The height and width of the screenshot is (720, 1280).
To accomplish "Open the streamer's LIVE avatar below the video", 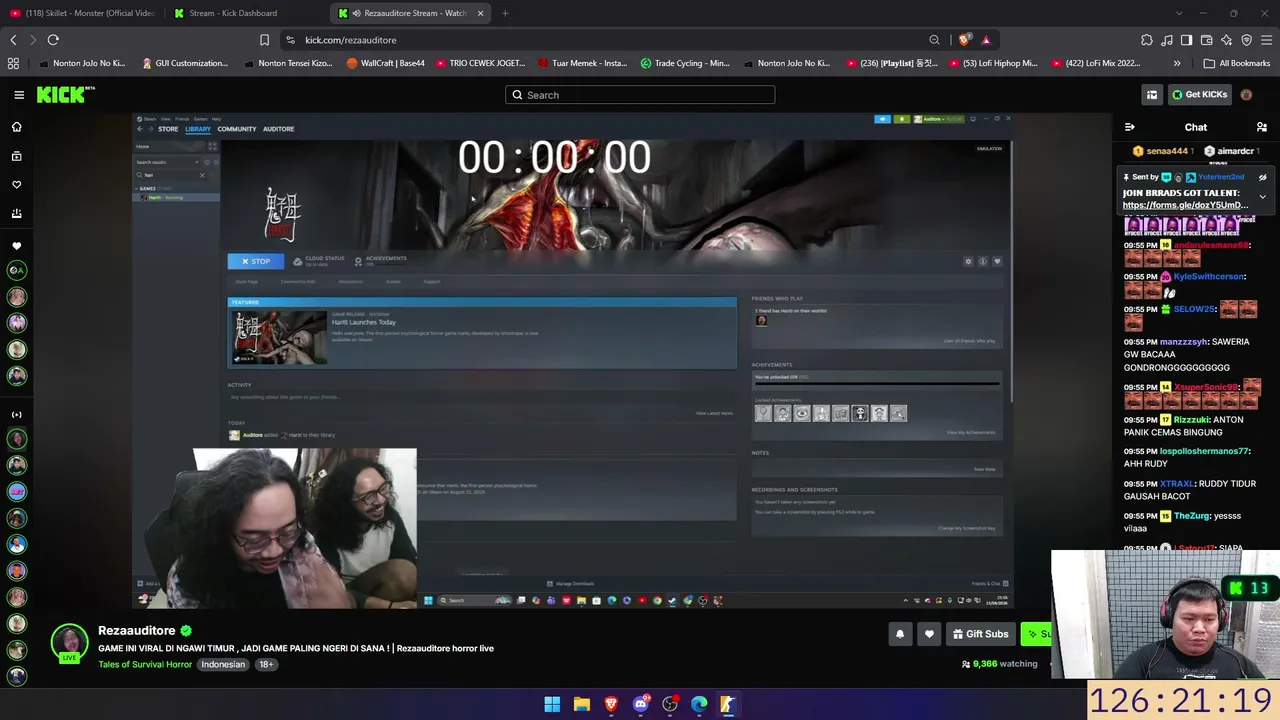I will pos(69,643).
